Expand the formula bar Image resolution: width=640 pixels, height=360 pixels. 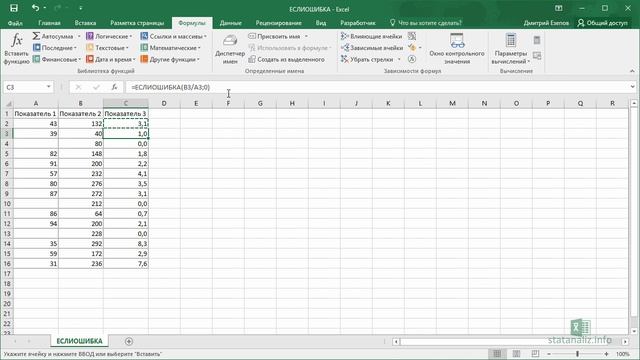pyautogui.click(x=632, y=87)
